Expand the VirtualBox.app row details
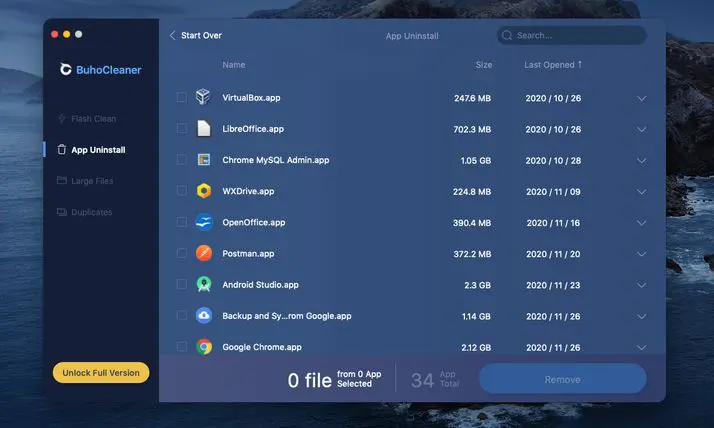The height and width of the screenshot is (428, 714). (642, 98)
